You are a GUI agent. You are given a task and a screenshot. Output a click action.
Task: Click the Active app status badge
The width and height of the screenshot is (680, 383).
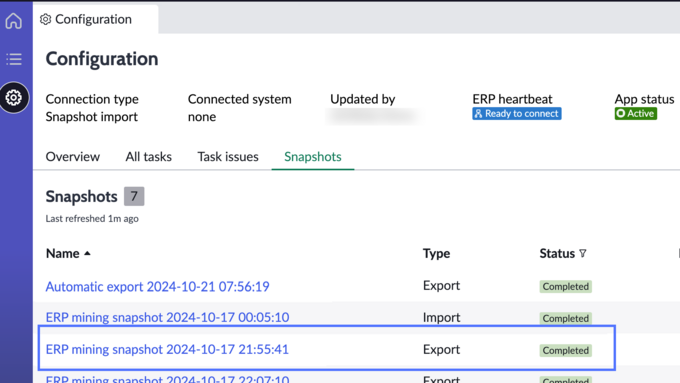(635, 114)
